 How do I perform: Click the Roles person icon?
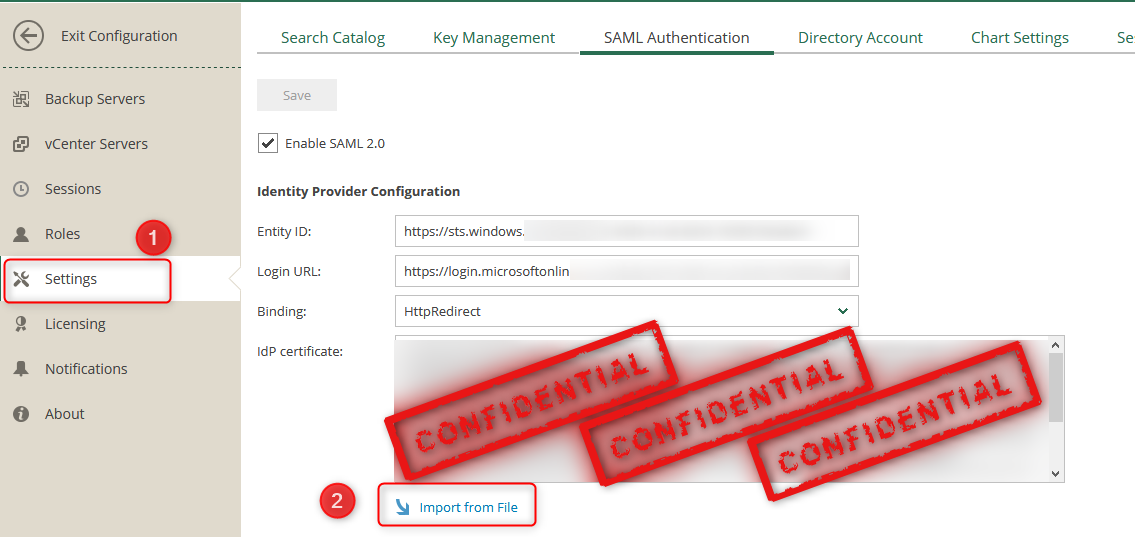(x=21, y=234)
